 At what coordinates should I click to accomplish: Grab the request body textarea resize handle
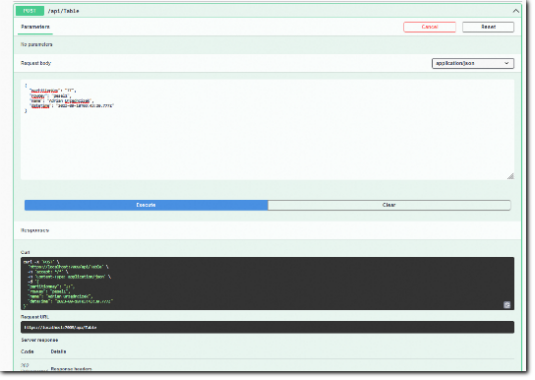tap(510, 176)
